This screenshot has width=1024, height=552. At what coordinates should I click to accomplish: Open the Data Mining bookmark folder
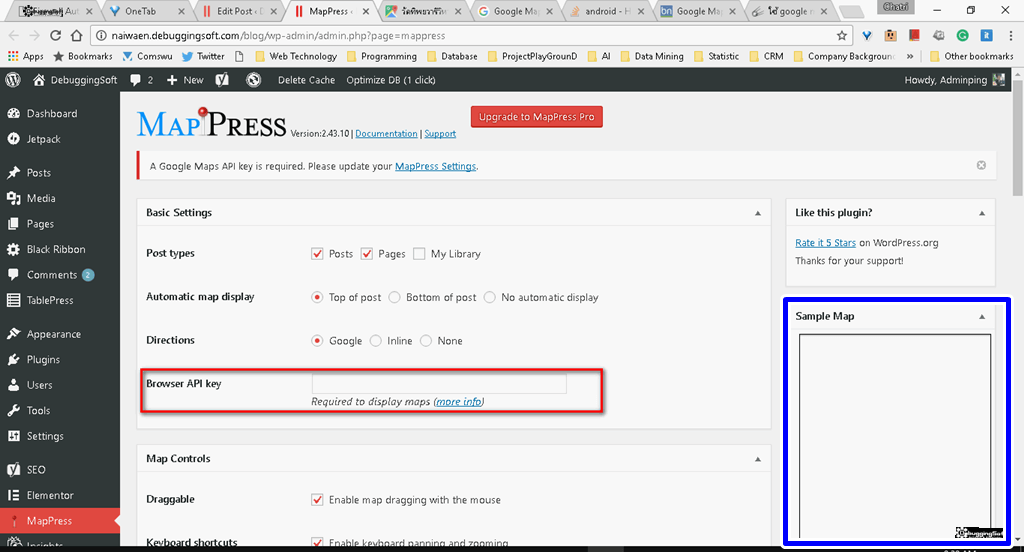pos(652,56)
